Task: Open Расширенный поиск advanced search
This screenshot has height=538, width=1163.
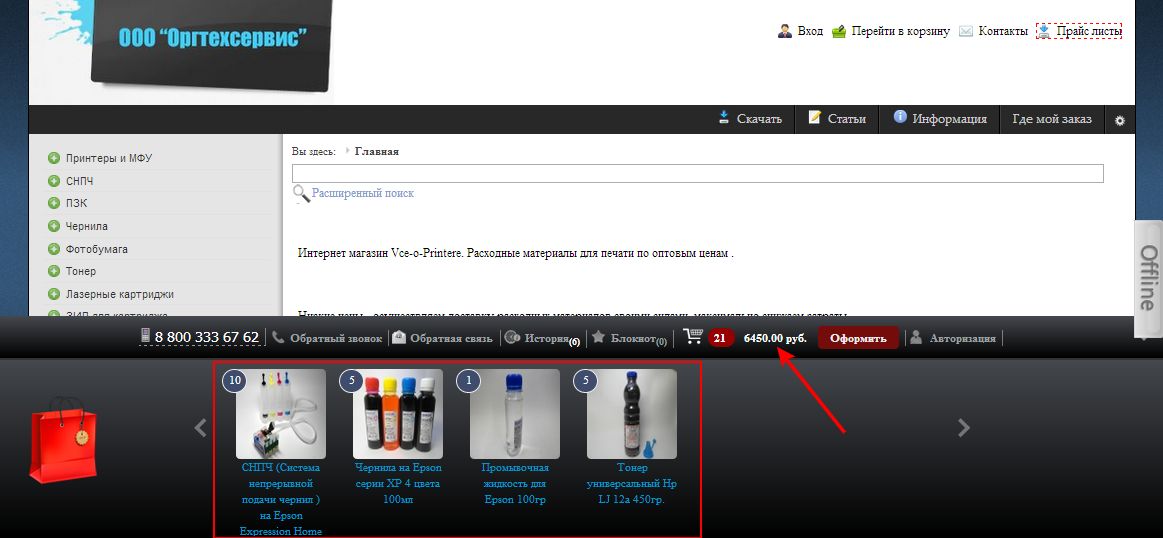Action: pyautogui.click(x=363, y=193)
